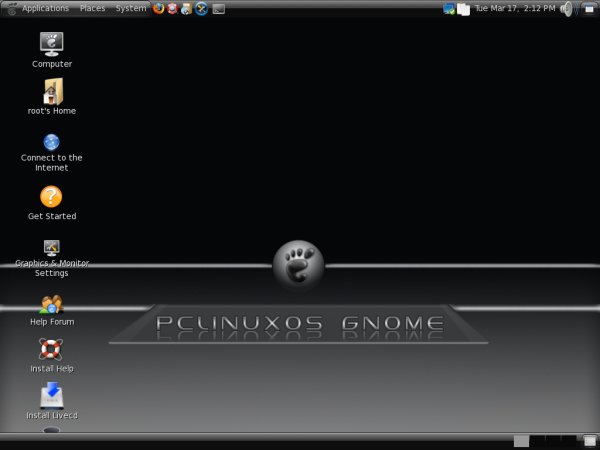Open Graphics & Monitor Settings icon
600x450 pixels.
pos(51,248)
